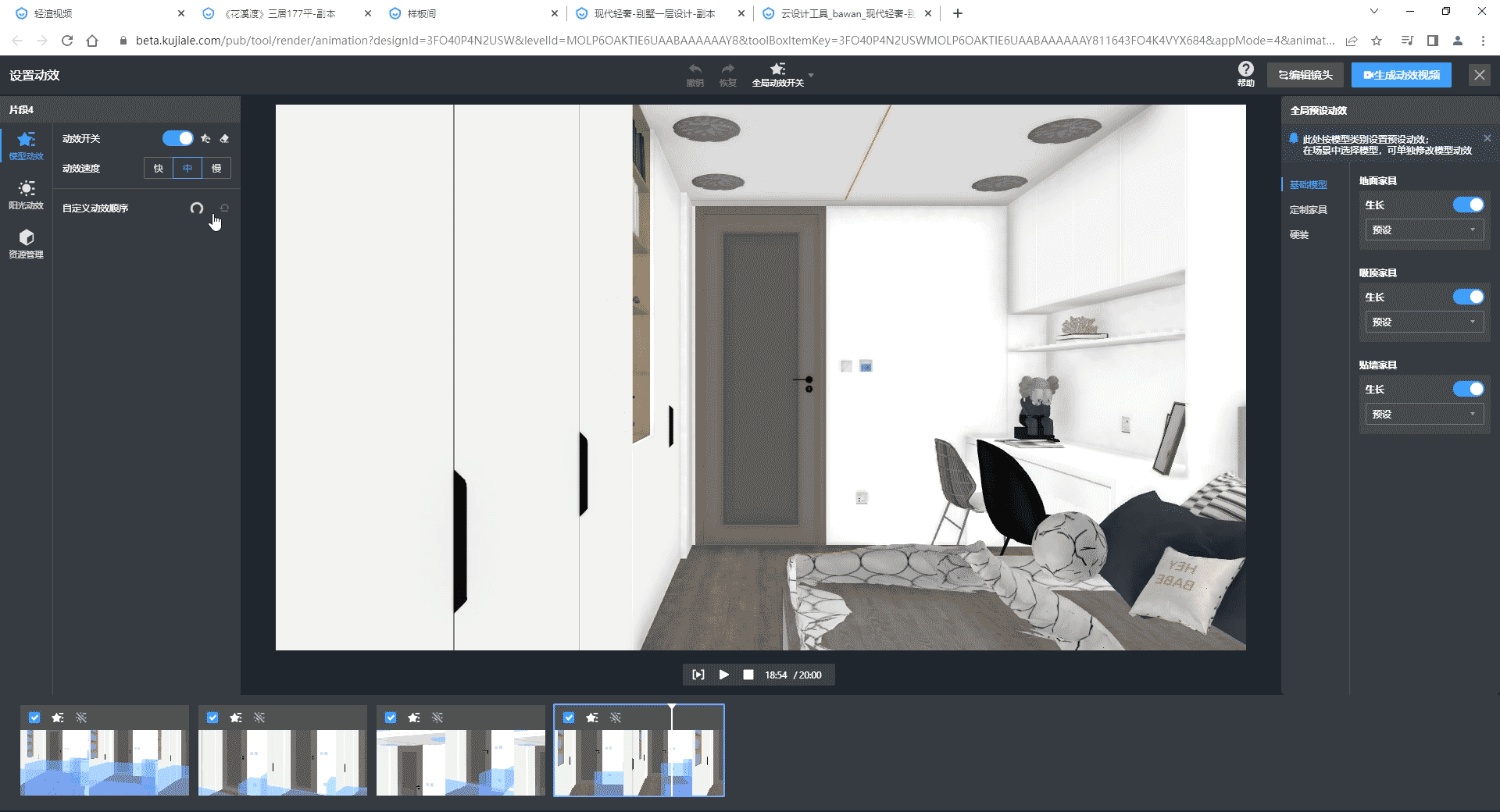This screenshot has width=1500, height=812.
Task: Switch to the 定制家具 category tab
Action: [1308, 210]
